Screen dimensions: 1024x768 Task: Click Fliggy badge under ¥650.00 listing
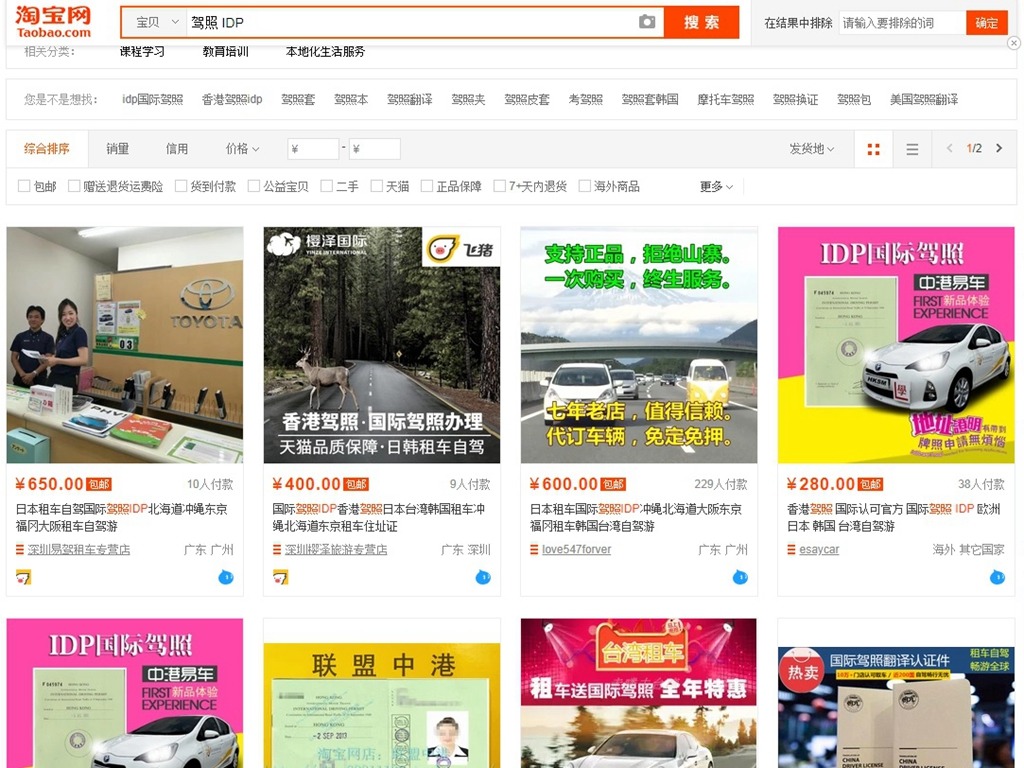click(24, 577)
